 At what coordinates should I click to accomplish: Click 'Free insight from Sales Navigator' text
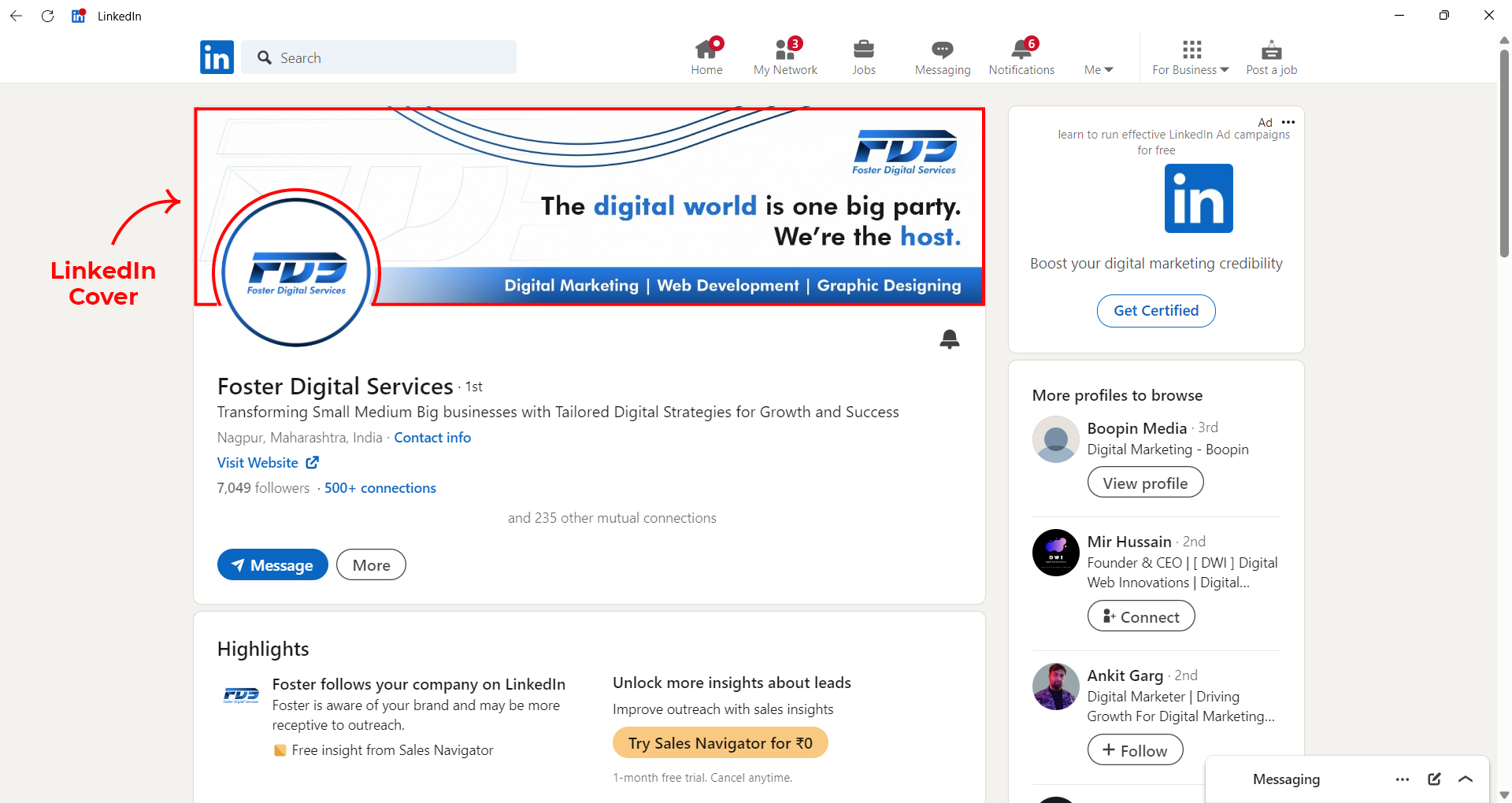click(x=392, y=750)
